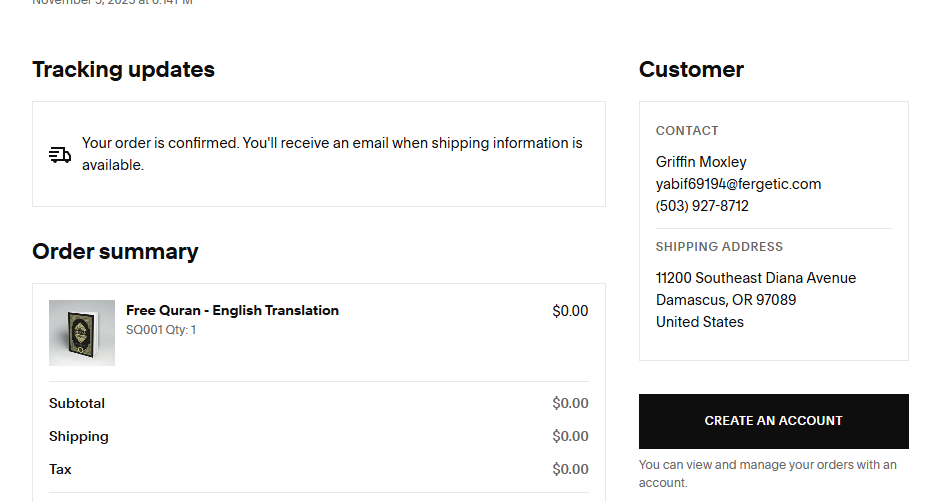Click the Subtotal label
The width and height of the screenshot is (932, 502).
coord(77,404)
